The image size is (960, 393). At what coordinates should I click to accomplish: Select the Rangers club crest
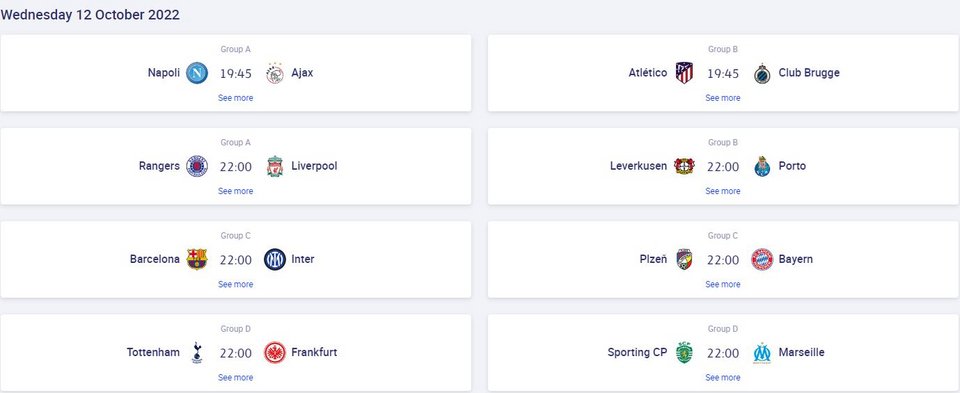click(197, 167)
